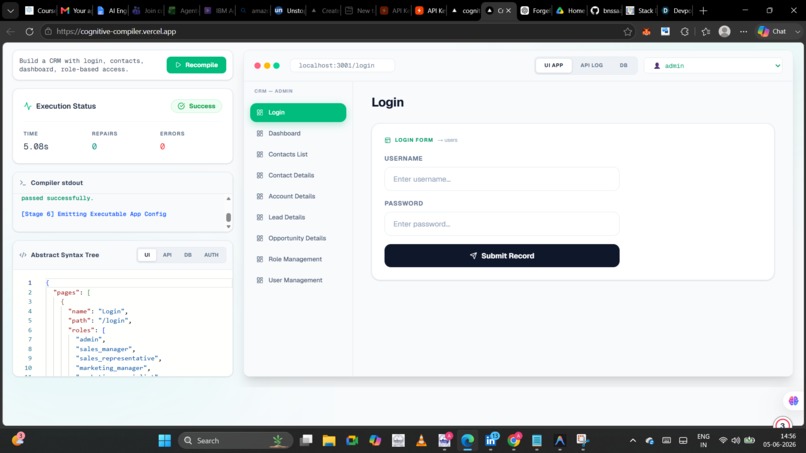Focus the Enter username input field
This screenshot has width=806, height=453.
pos(502,179)
